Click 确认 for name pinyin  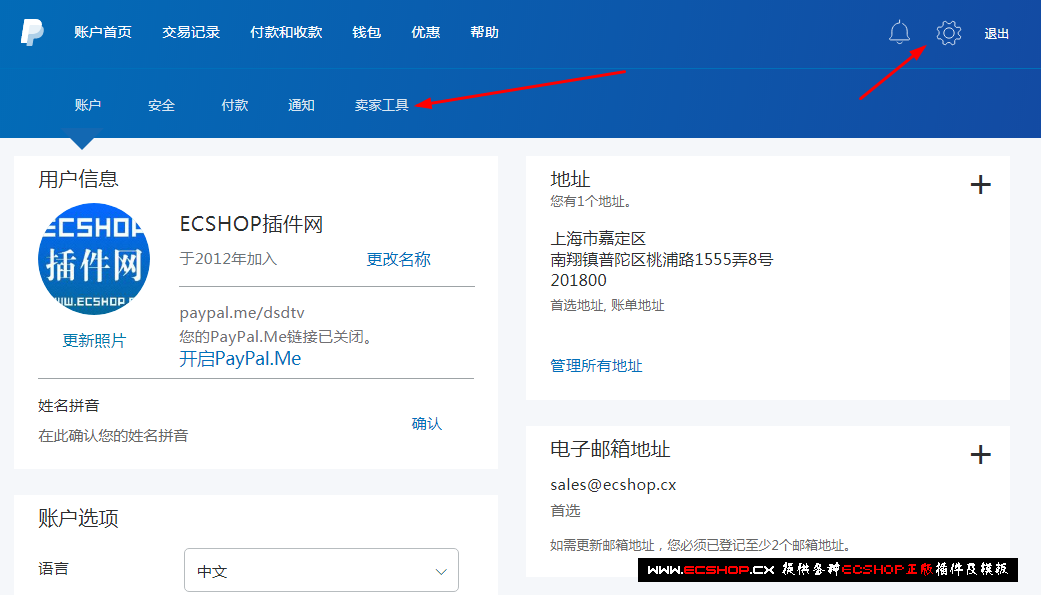427,424
